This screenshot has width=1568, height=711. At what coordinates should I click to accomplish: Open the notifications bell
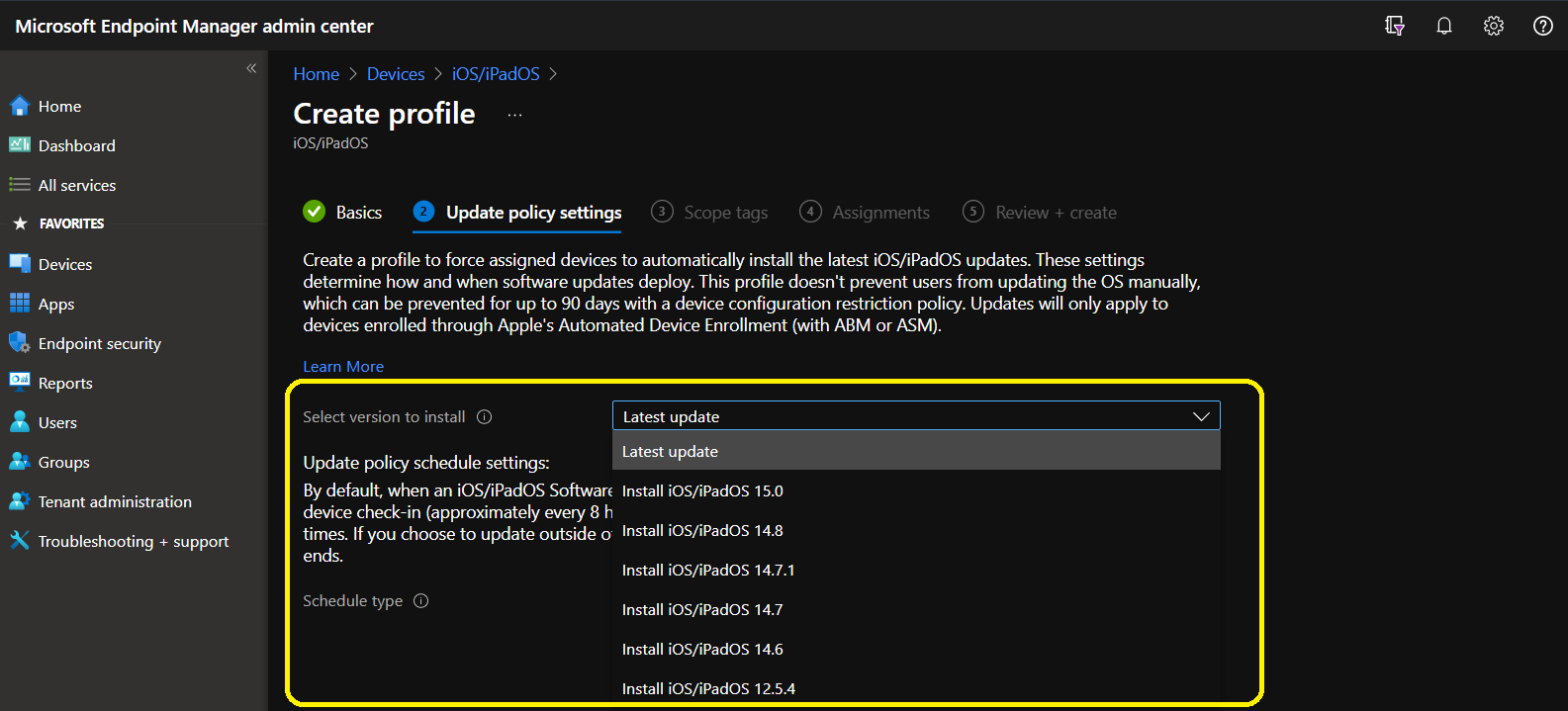pos(1444,26)
